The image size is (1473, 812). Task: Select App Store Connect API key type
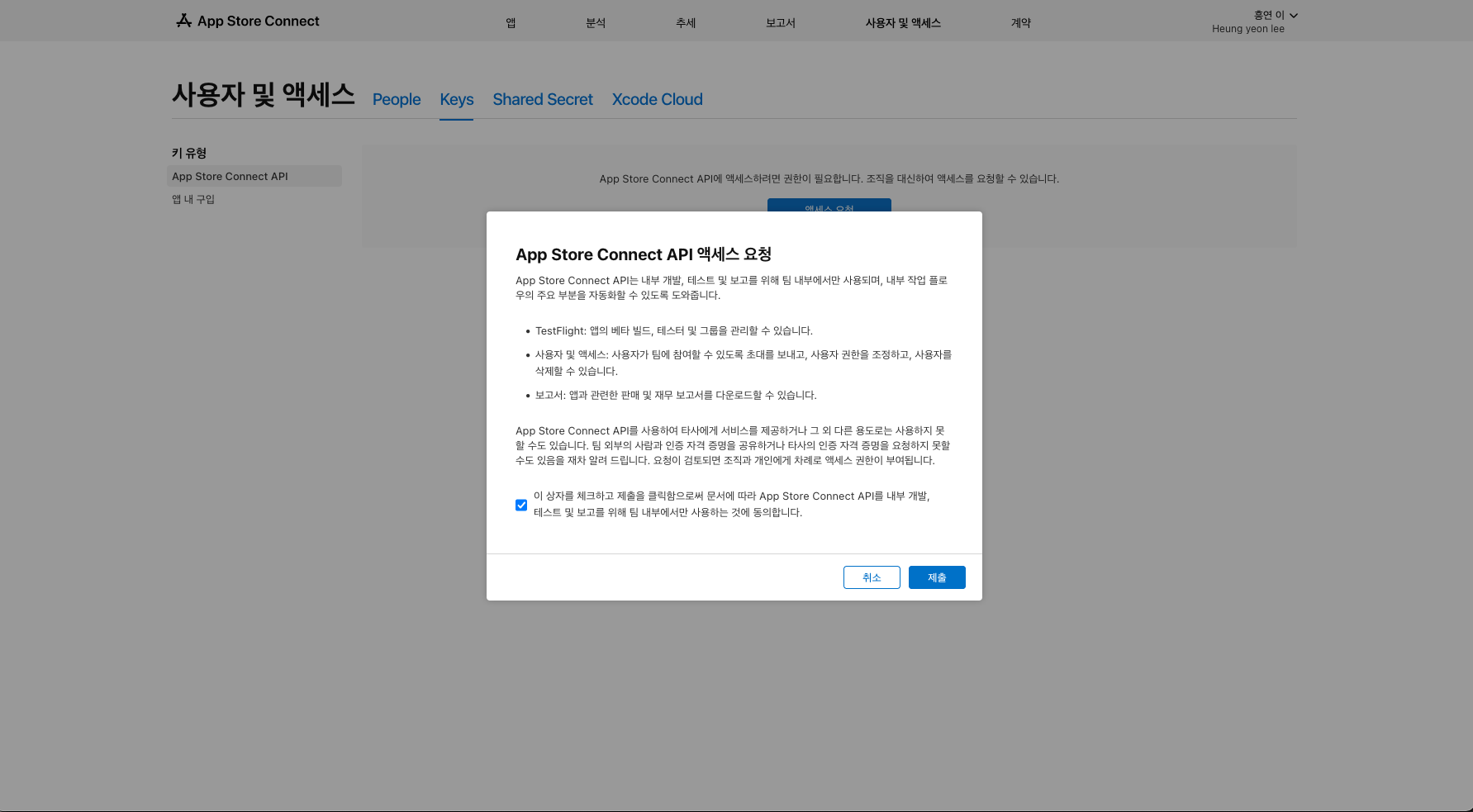pos(254,176)
